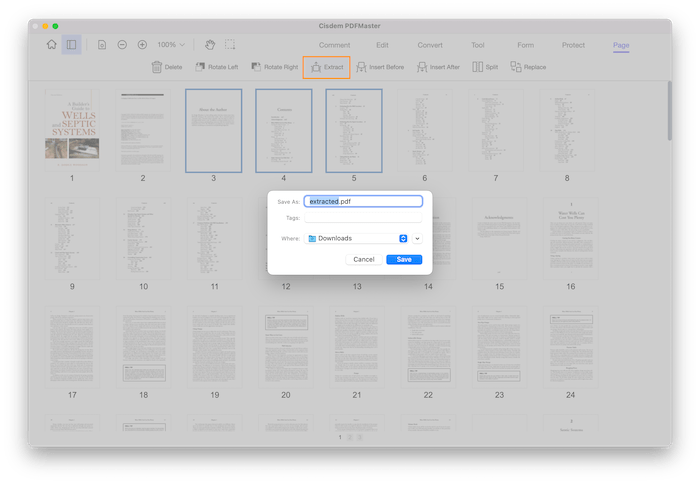Select page 3 About the Author thumbnail

coord(213,130)
